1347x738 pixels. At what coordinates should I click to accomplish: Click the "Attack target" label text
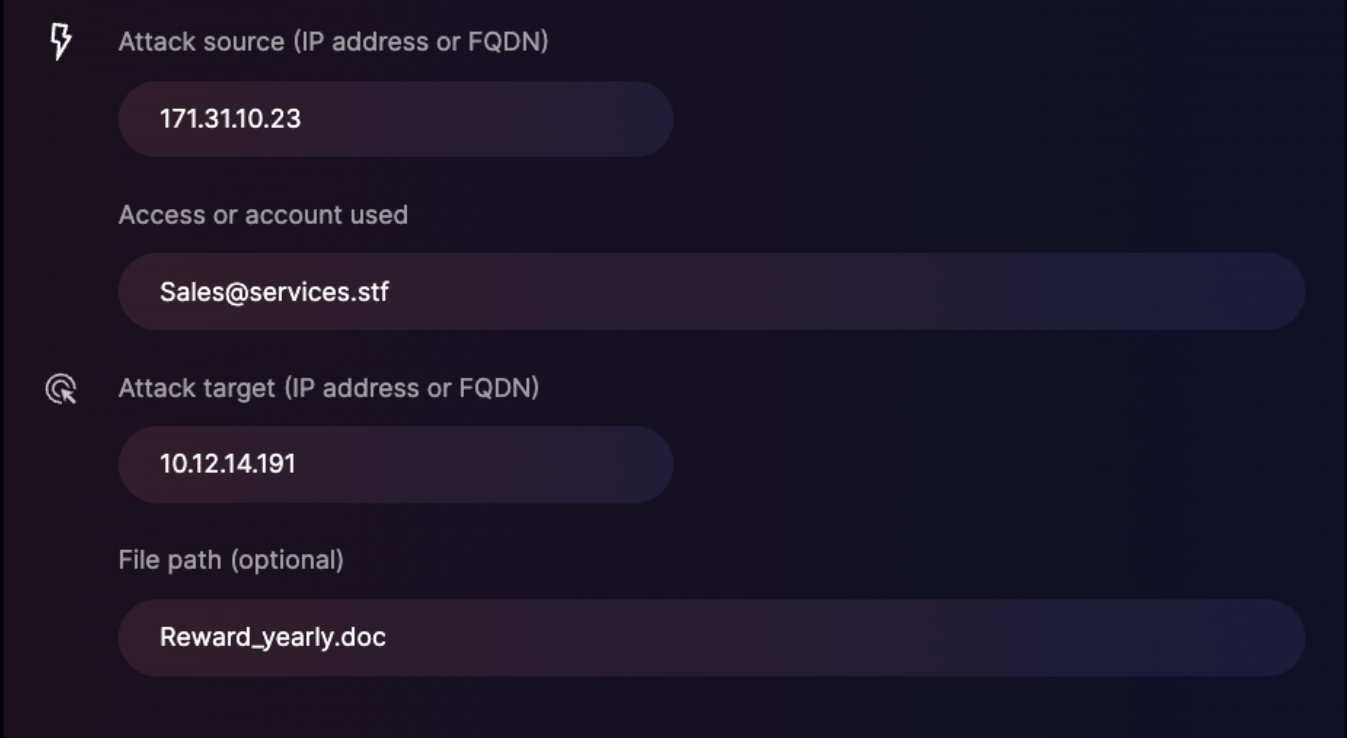(x=196, y=388)
